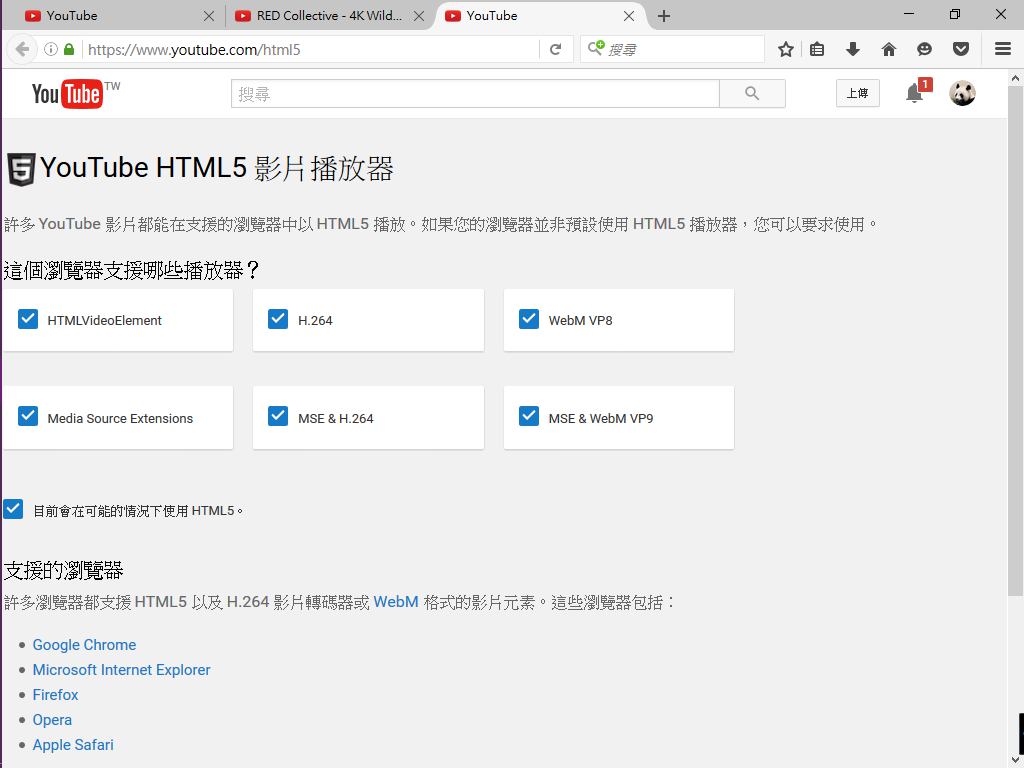
Task: Go to the browser home page icon
Action: tap(889, 49)
